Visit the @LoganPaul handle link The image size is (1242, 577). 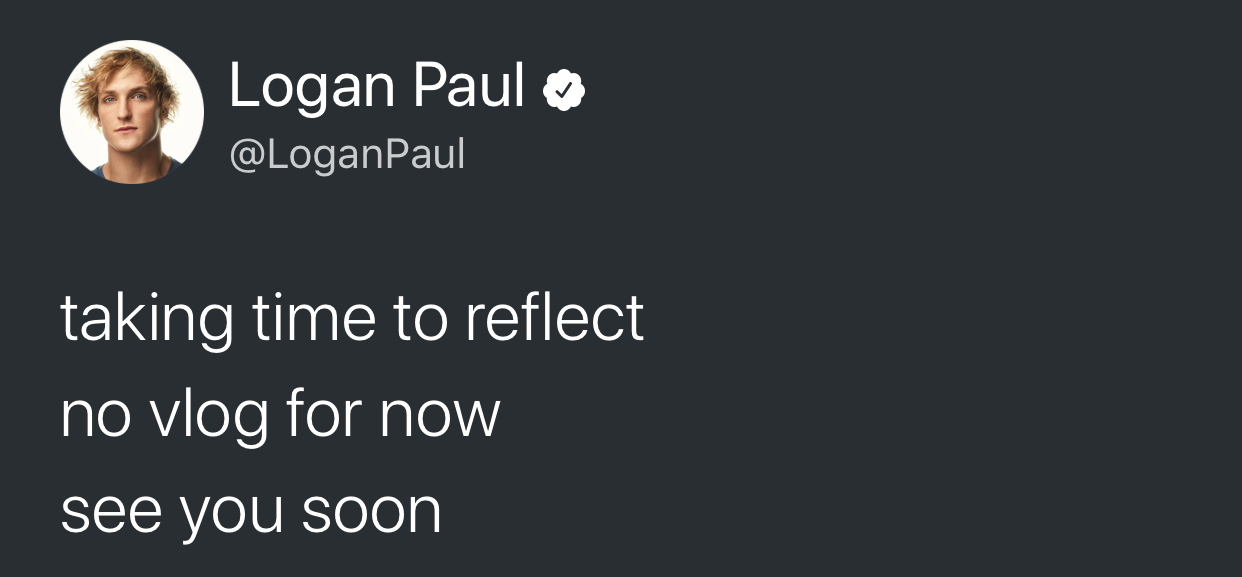tap(347, 155)
